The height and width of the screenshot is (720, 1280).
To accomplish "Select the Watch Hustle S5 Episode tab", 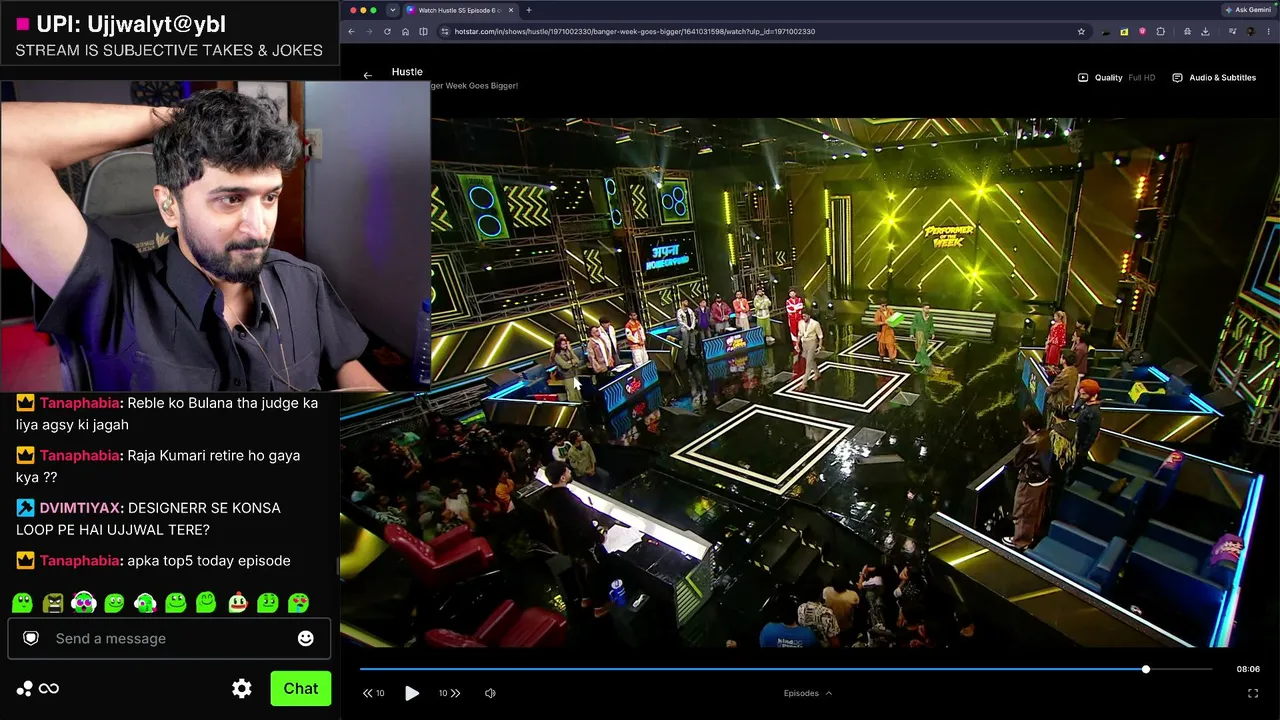I will point(460,10).
